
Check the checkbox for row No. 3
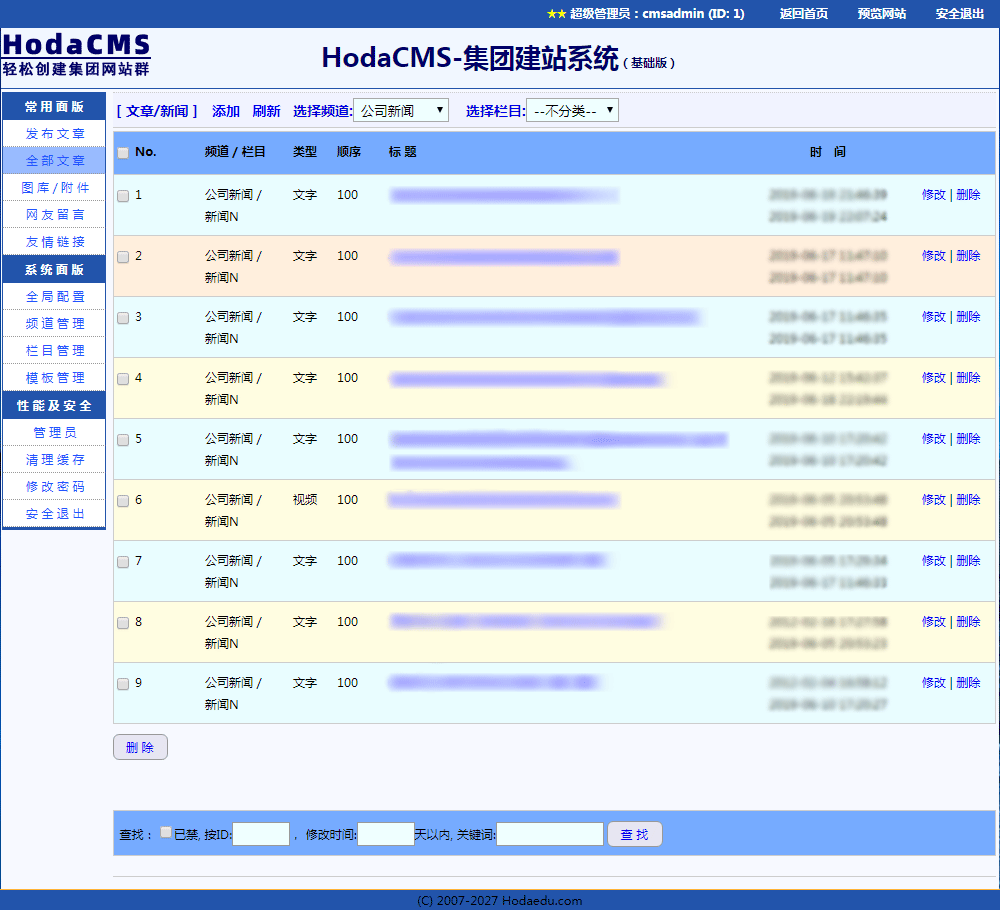[123, 318]
